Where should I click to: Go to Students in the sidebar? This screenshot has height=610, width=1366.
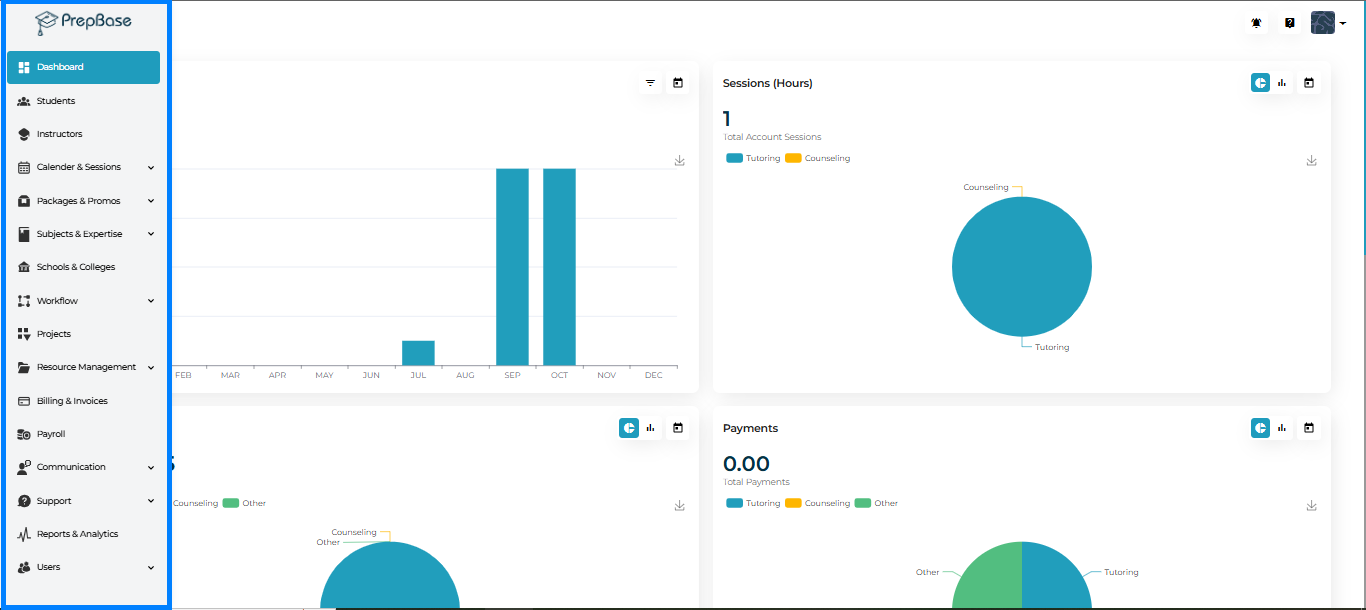click(x=56, y=101)
